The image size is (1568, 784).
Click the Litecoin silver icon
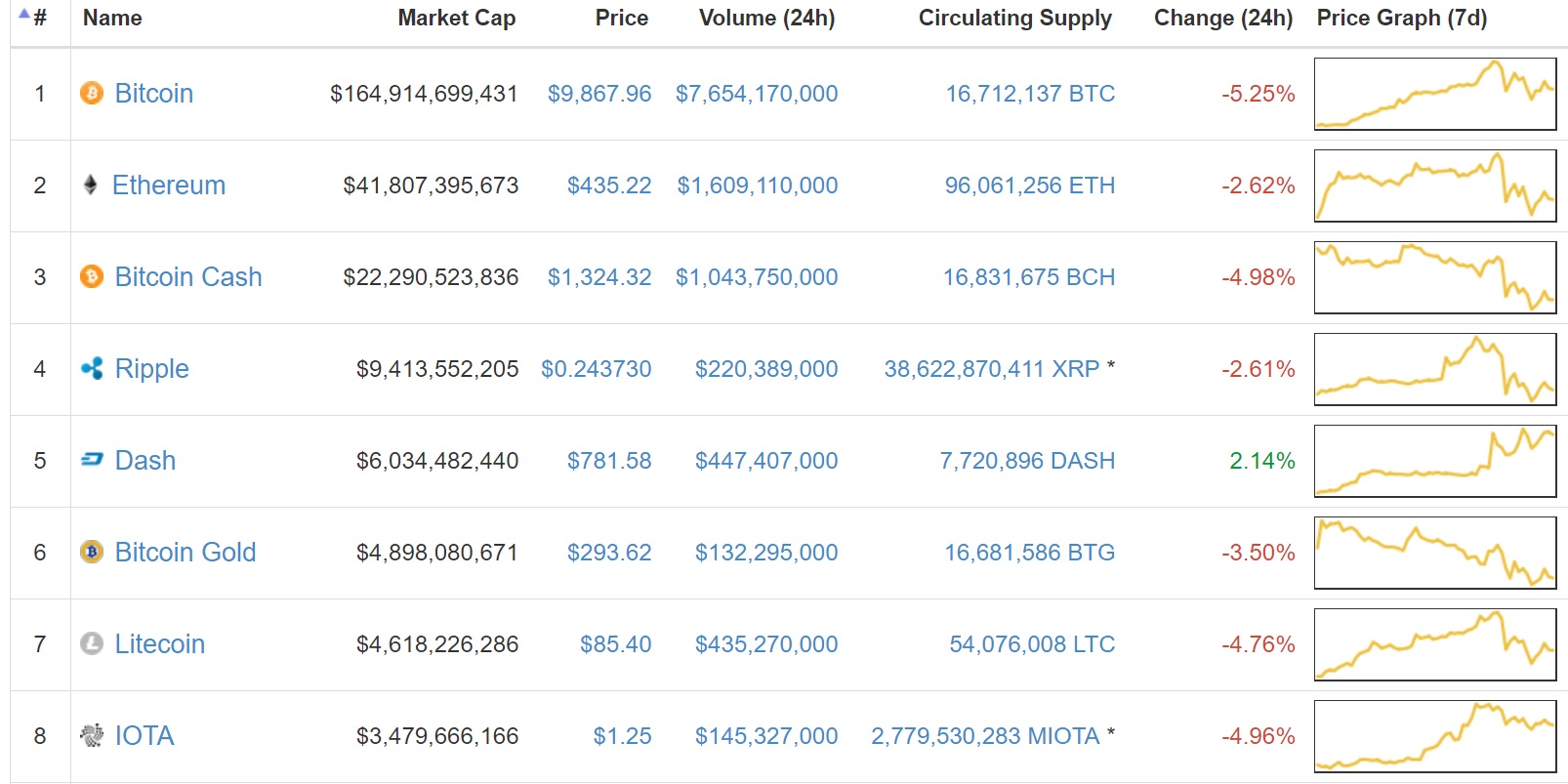point(91,644)
